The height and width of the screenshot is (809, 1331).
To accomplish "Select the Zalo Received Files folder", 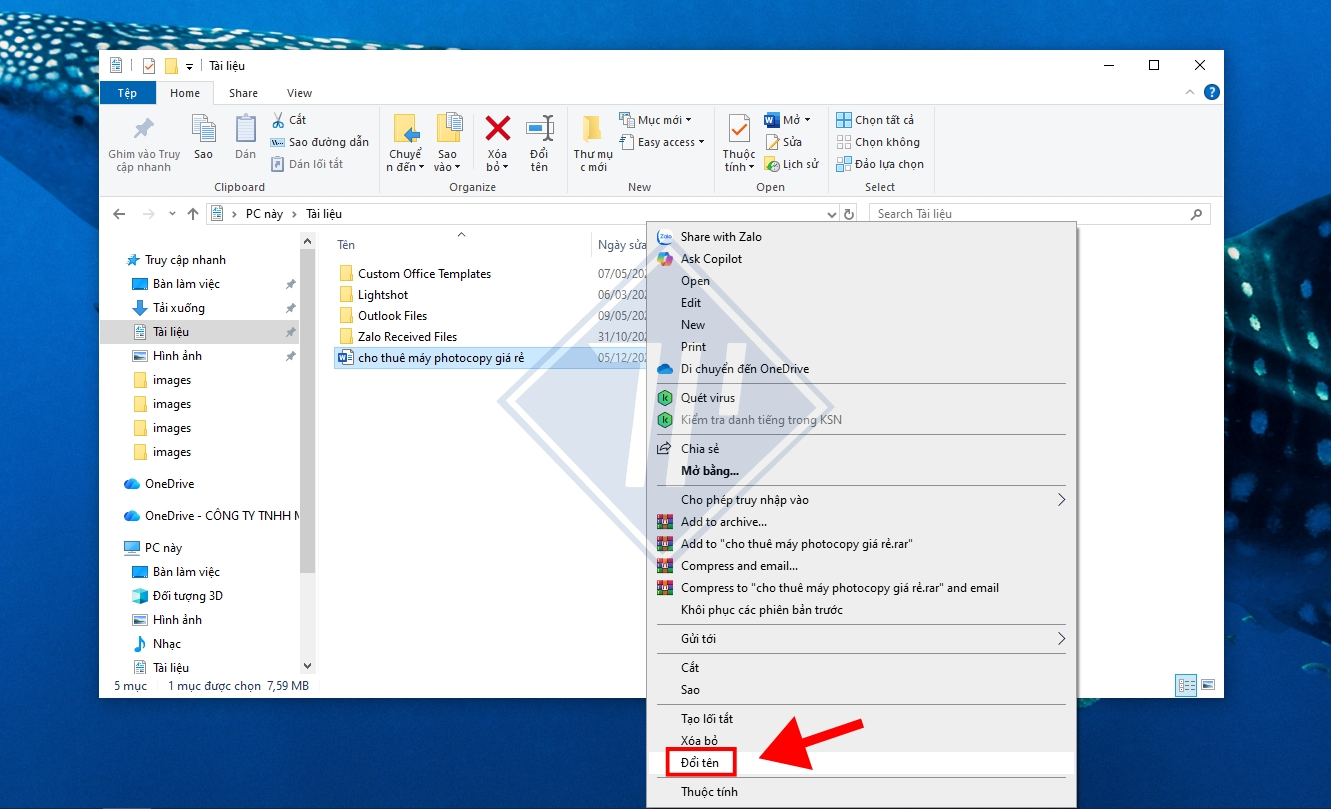I will click(407, 337).
